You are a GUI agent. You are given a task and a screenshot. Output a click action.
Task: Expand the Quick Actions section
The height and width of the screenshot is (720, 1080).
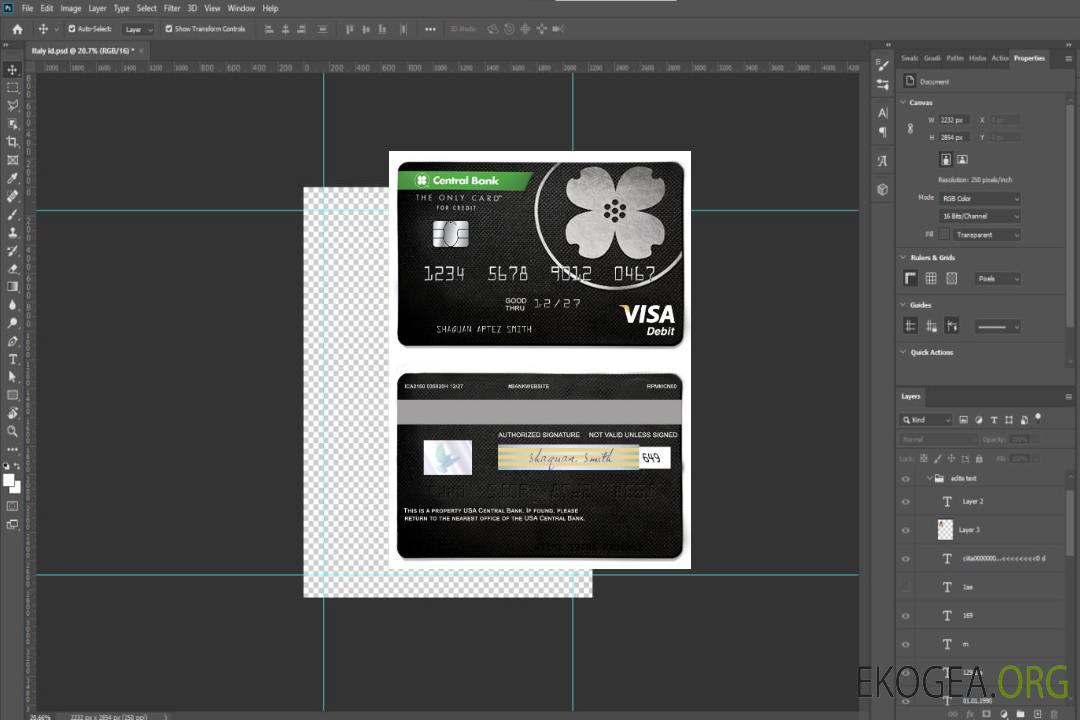903,352
